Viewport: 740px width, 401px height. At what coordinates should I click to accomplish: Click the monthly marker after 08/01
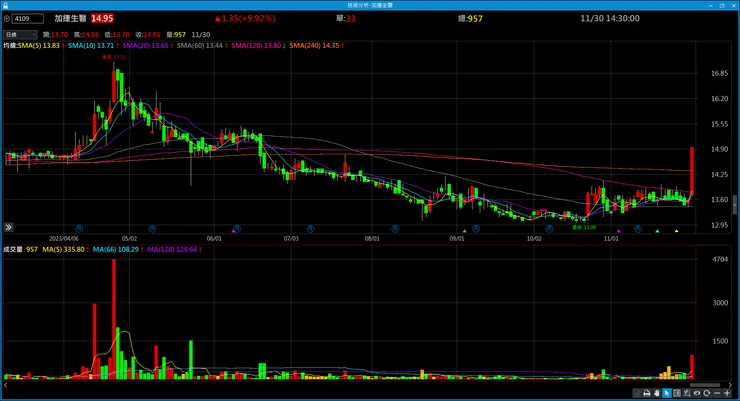[x=395, y=229]
